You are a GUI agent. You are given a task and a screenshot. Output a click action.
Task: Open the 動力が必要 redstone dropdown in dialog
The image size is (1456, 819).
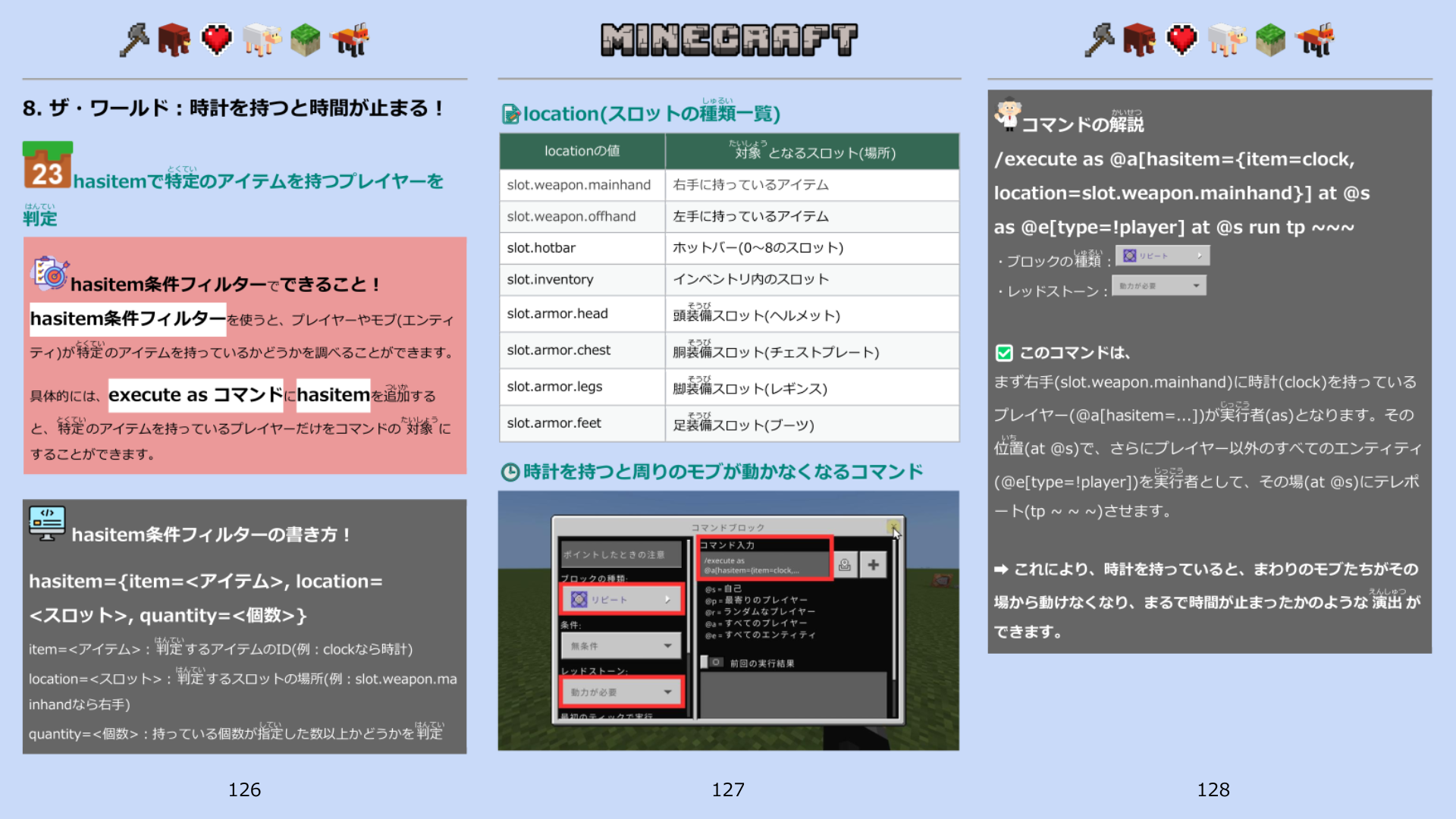(621, 692)
